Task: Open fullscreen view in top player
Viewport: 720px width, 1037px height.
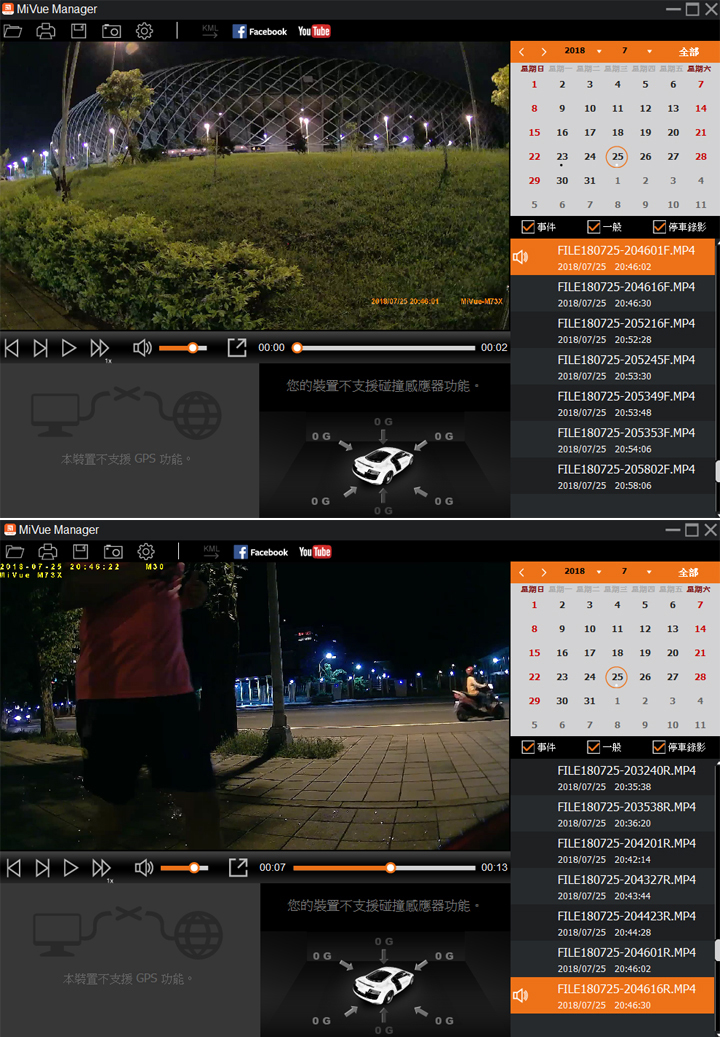Action: point(237,348)
